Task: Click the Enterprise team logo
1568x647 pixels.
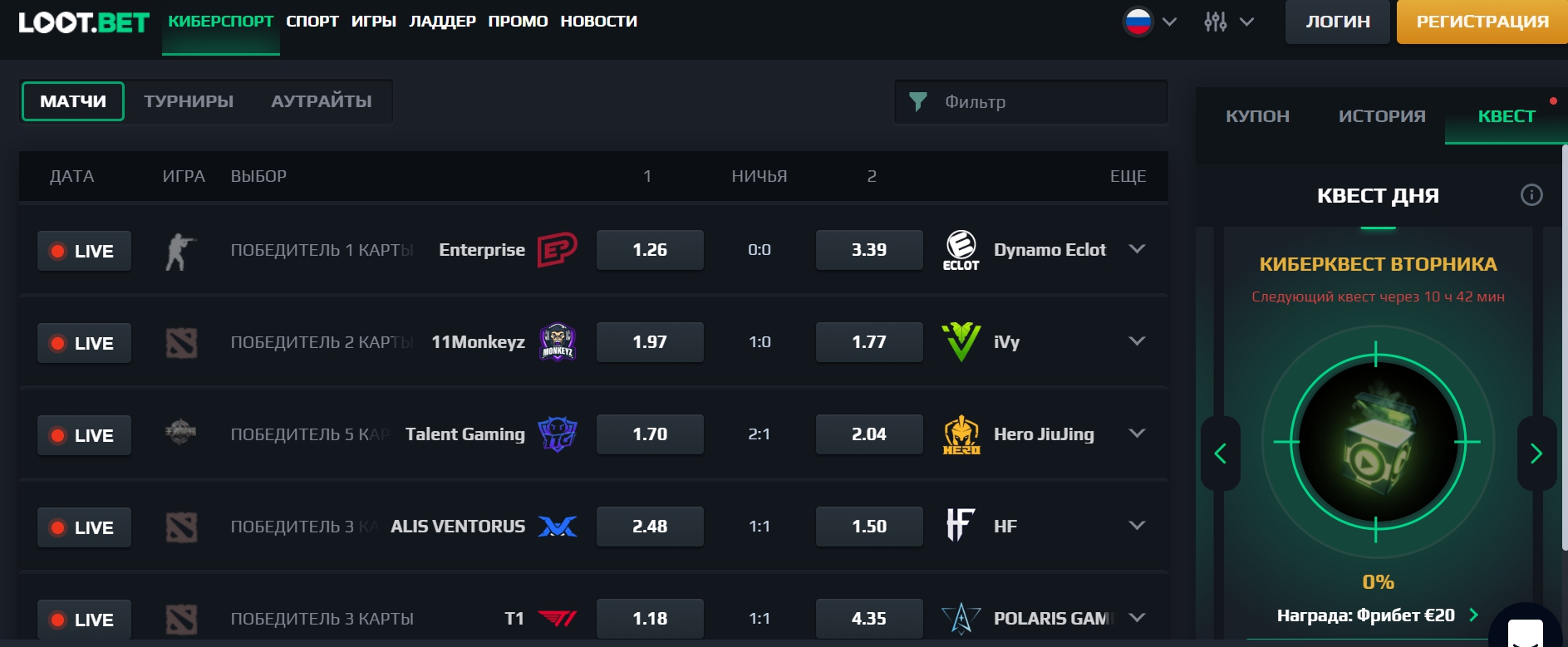Action: point(557,250)
